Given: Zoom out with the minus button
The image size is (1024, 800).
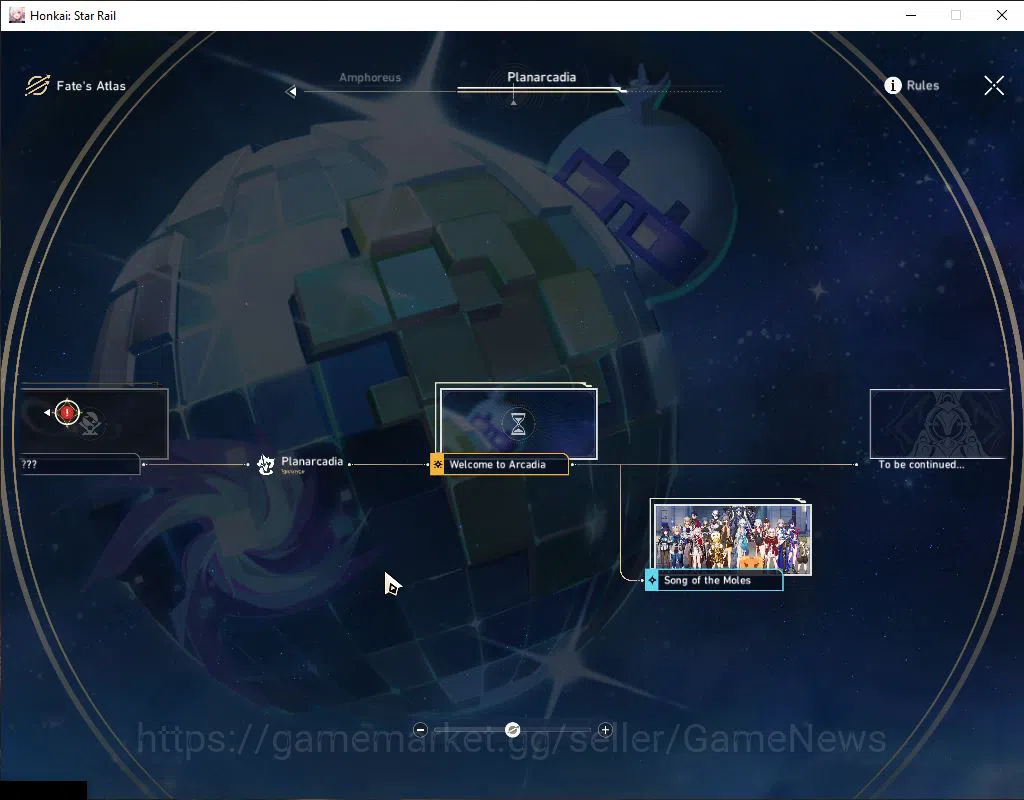Looking at the screenshot, I should tap(421, 730).
